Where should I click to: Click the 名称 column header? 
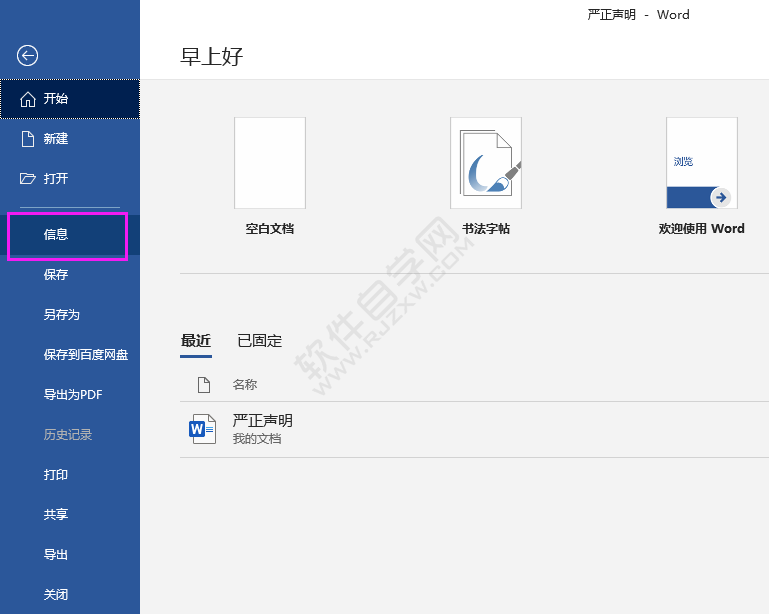[x=245, y=384]
